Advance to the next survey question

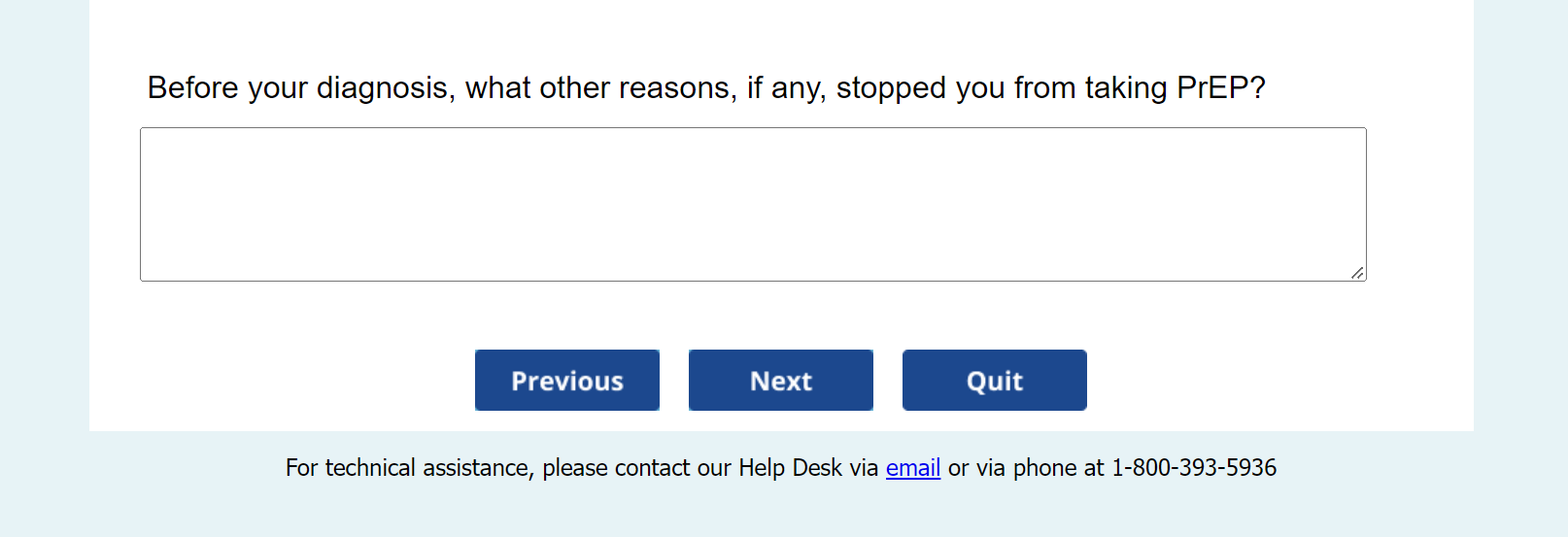[x=781, y=381]
